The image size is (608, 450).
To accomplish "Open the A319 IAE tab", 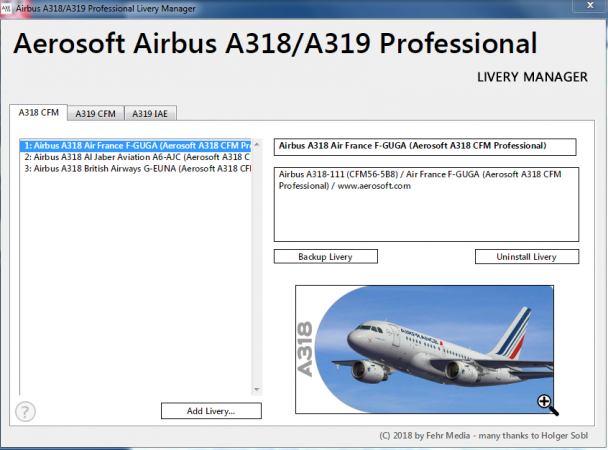I will coord(150,114).
